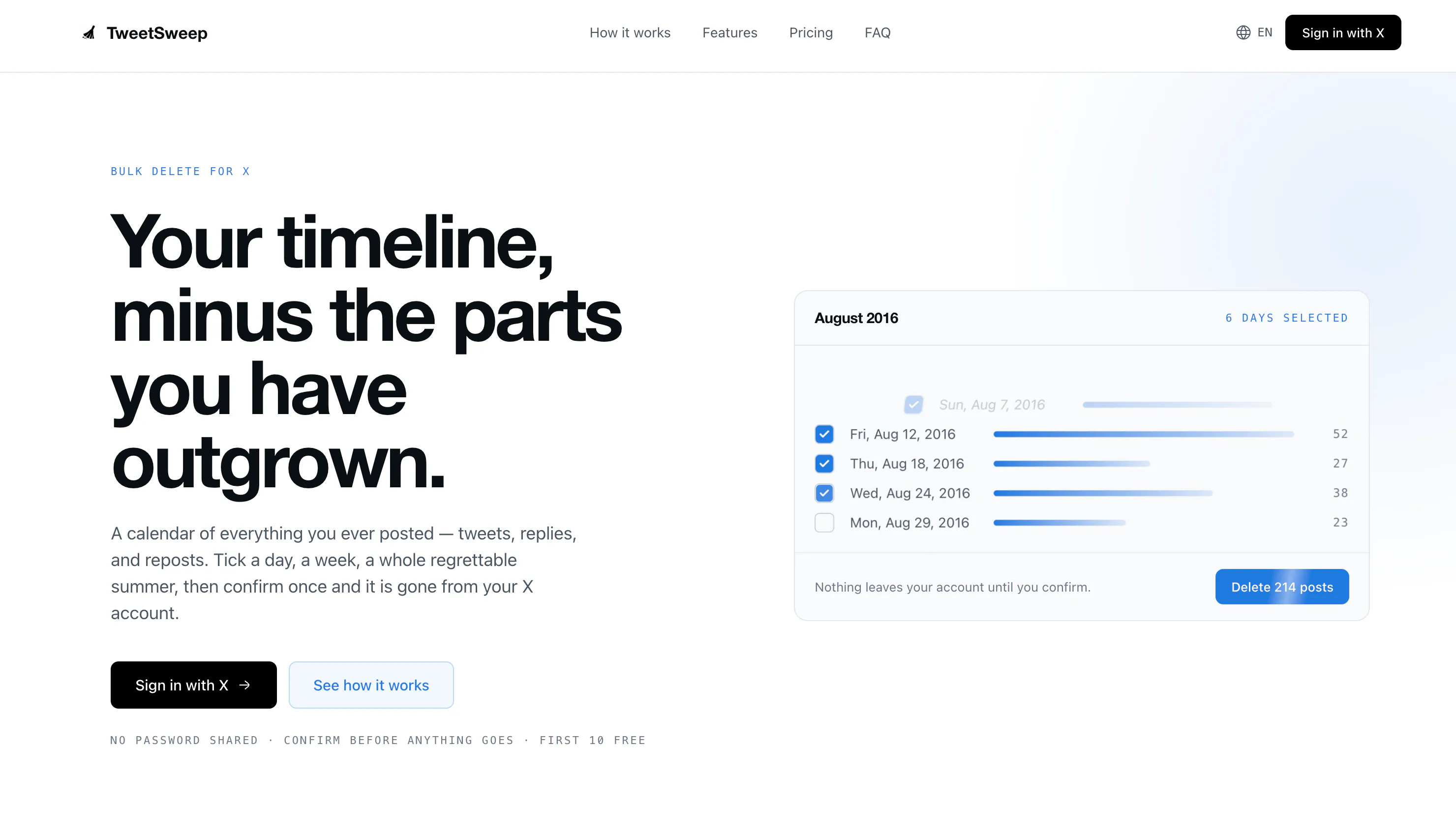Click the August 2016 card heading
1456x835 pixels.
pos(856,318)
